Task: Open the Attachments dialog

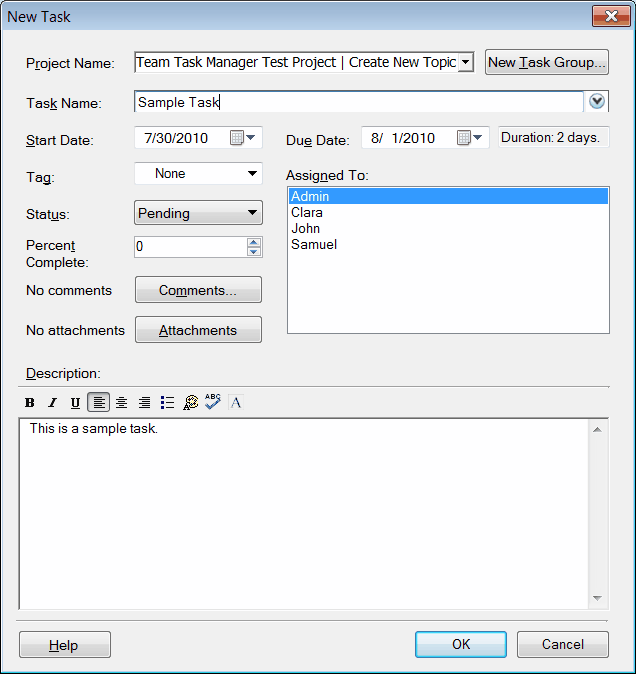Action: point(198,330)
